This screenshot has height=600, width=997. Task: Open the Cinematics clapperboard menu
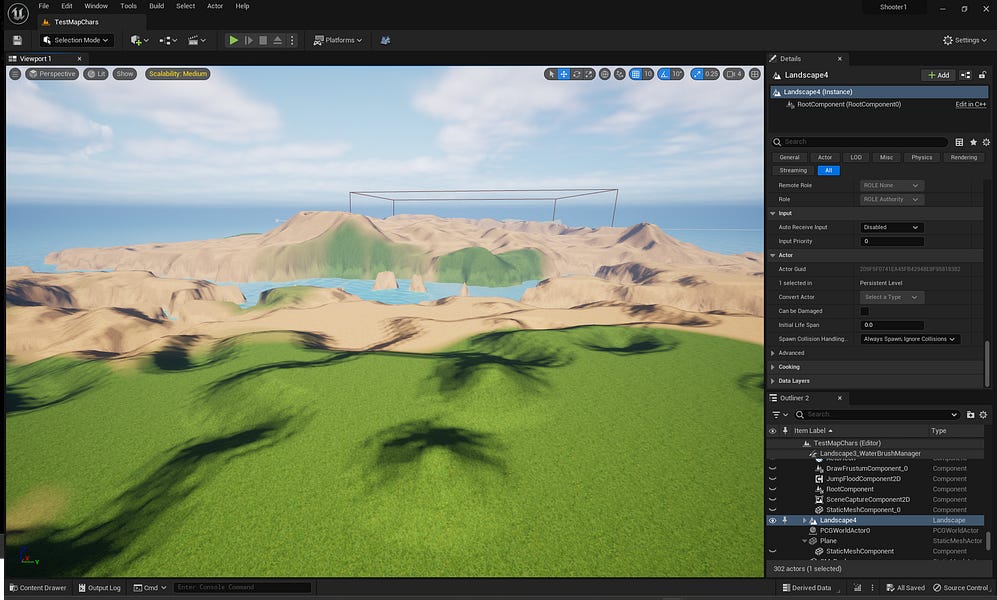tap(192, 40)
